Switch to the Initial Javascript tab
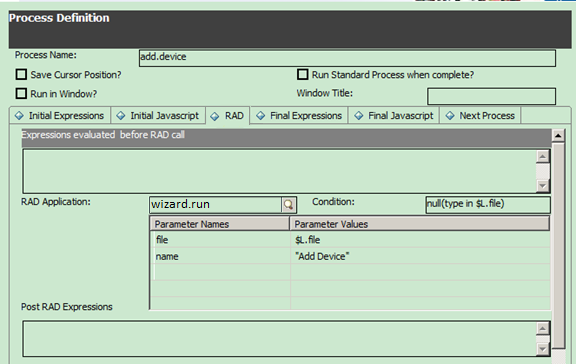The image size is (576, 364). click(158, 116)
